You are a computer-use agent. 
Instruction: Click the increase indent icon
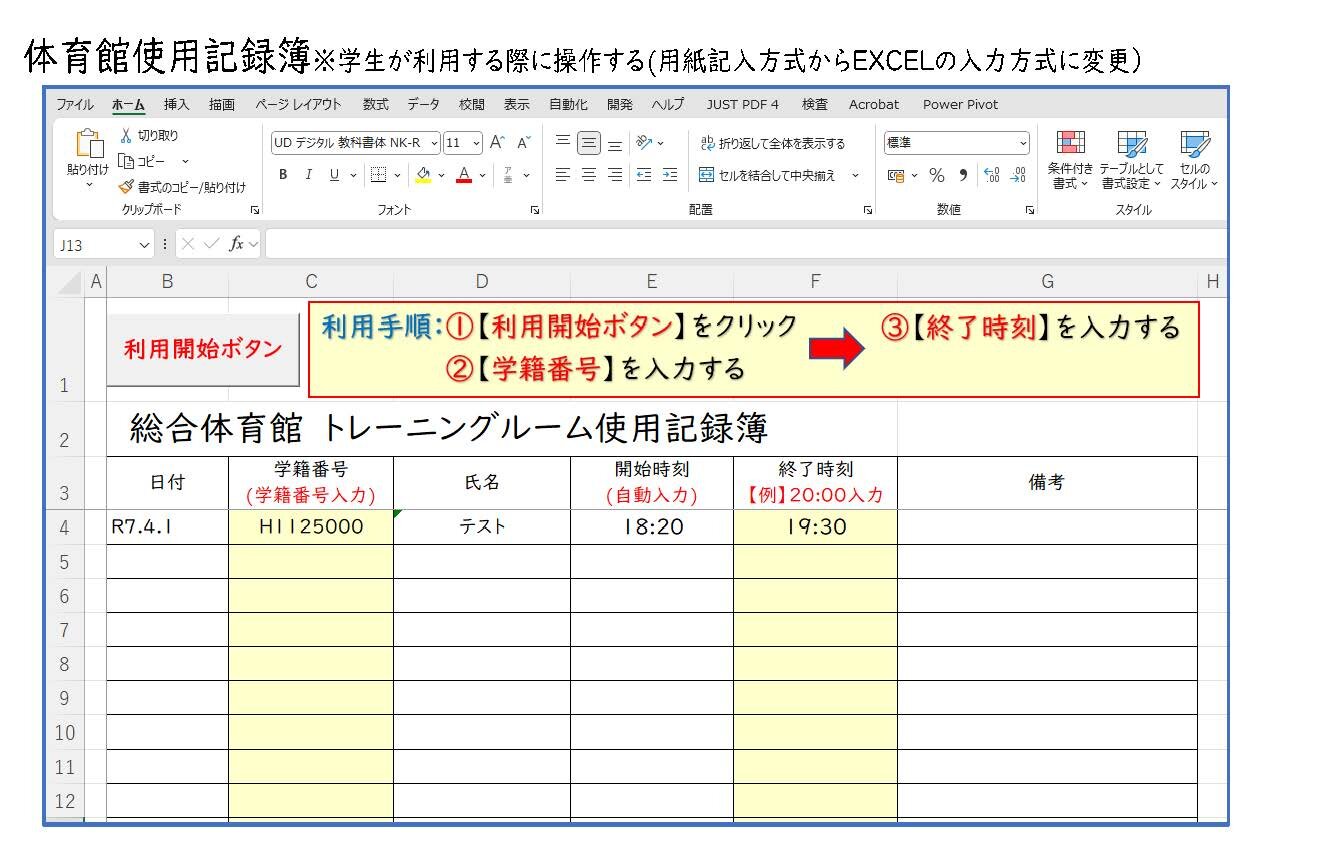pos(670,175)
